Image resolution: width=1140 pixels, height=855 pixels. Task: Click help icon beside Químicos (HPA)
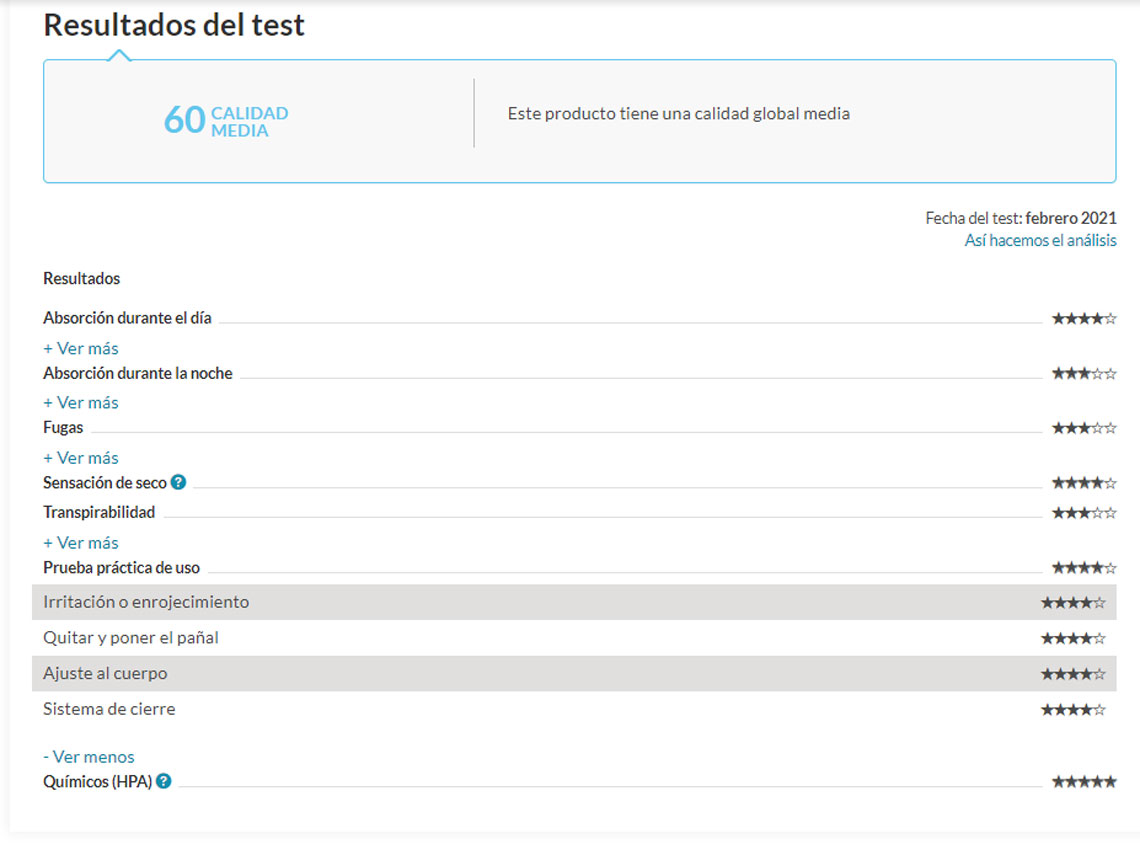pos(164,781)
